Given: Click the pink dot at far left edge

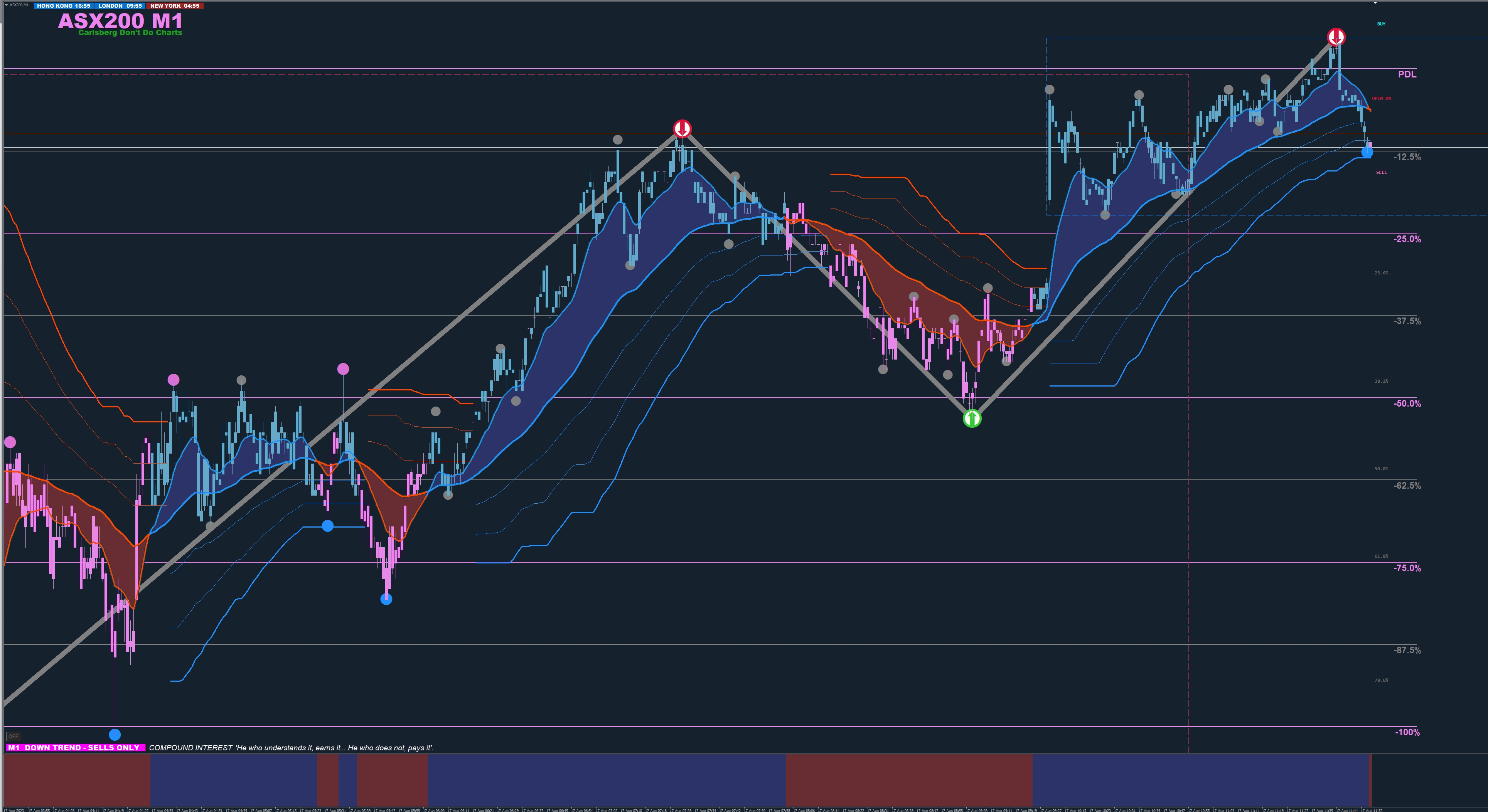Looking at the screenshot, I should tap(10, 442).
